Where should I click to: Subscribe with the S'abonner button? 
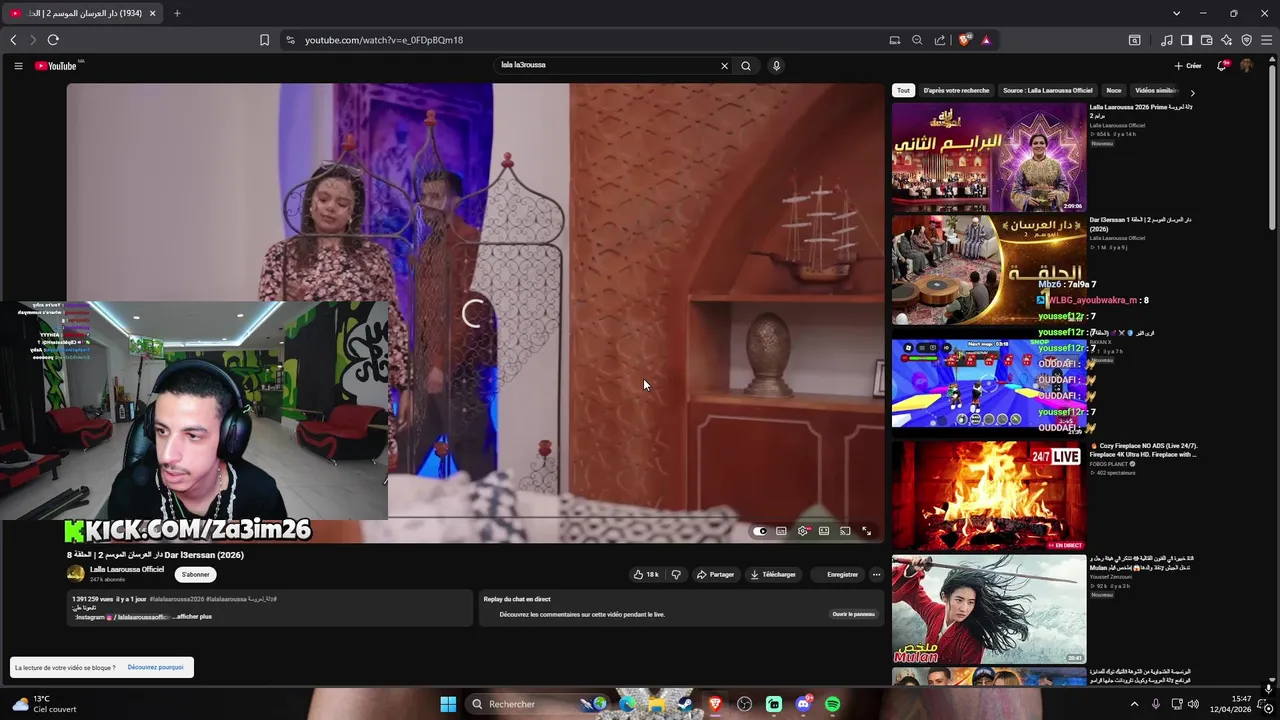point(196,574)
